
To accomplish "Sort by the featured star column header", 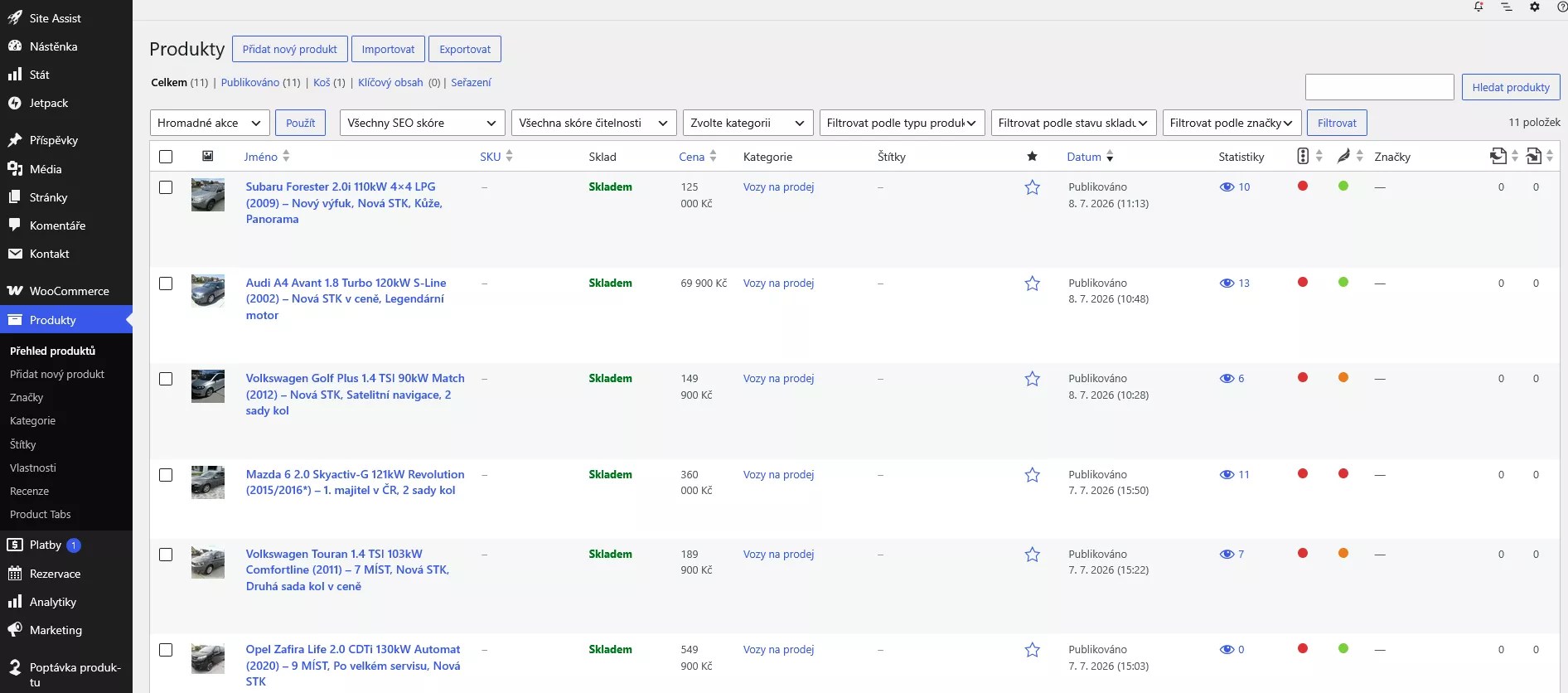I will click(x=1032, y=156).
